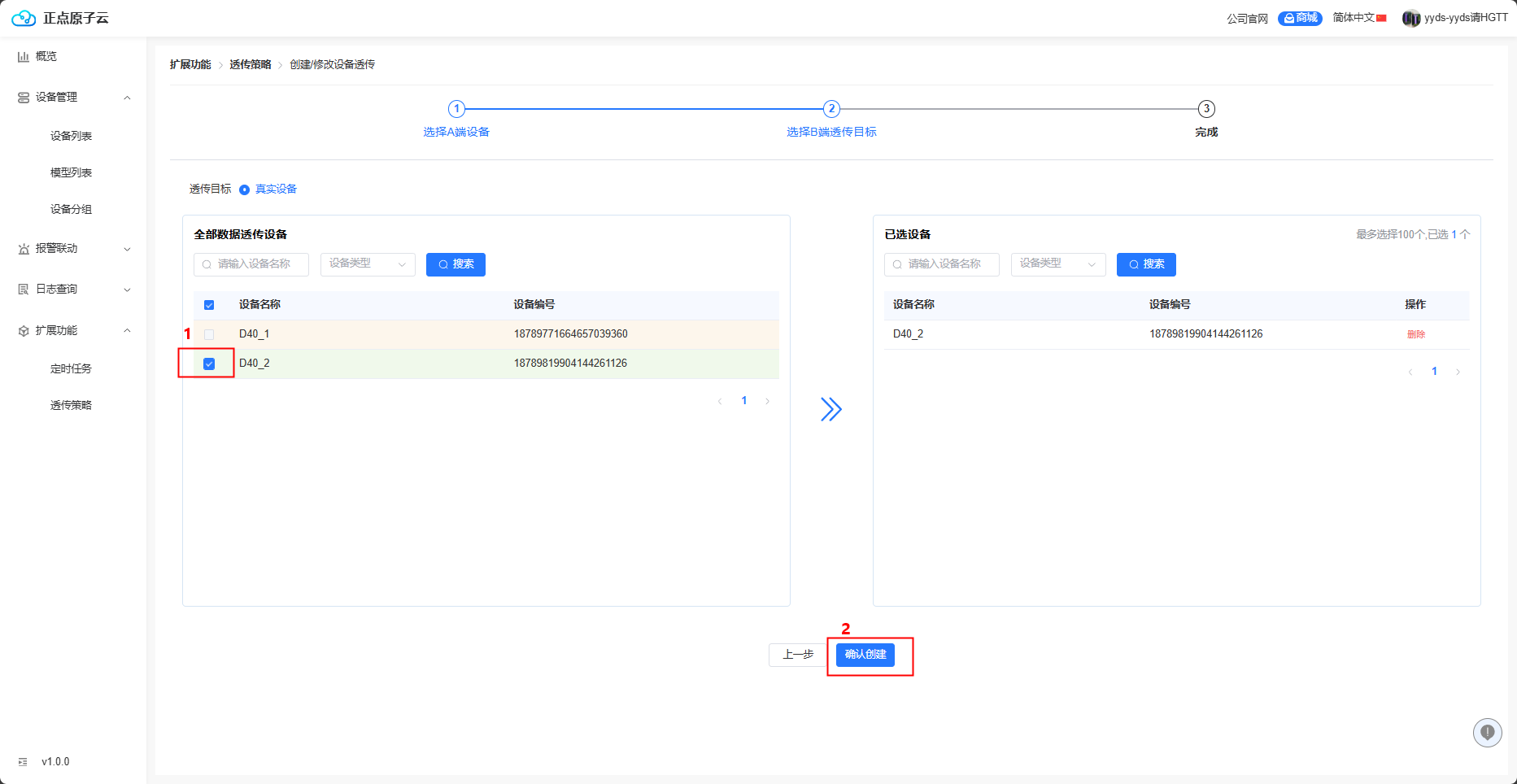The height and width of the screenshot is (784, 1517).
Task: Click the double-arrow transfer icon
Action: [x=830, y=409]
